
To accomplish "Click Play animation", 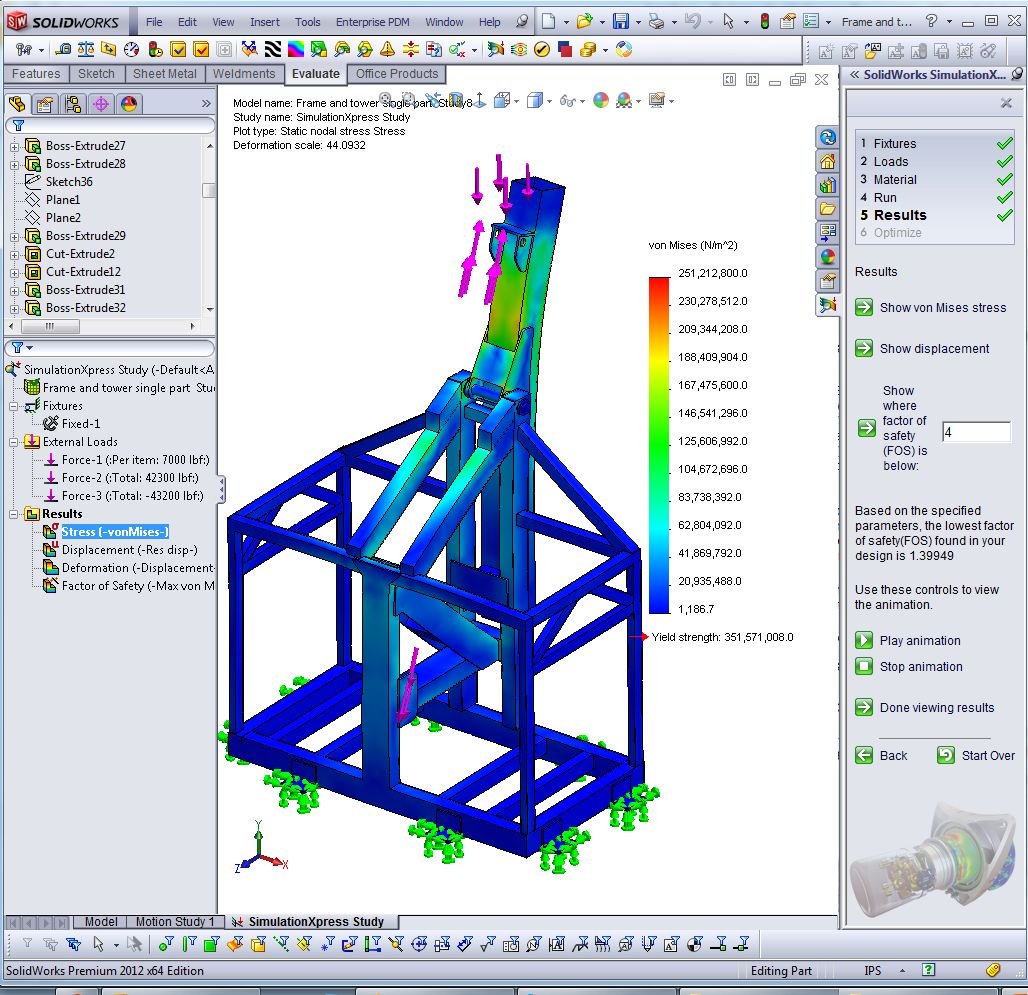I will coord(909,640).
